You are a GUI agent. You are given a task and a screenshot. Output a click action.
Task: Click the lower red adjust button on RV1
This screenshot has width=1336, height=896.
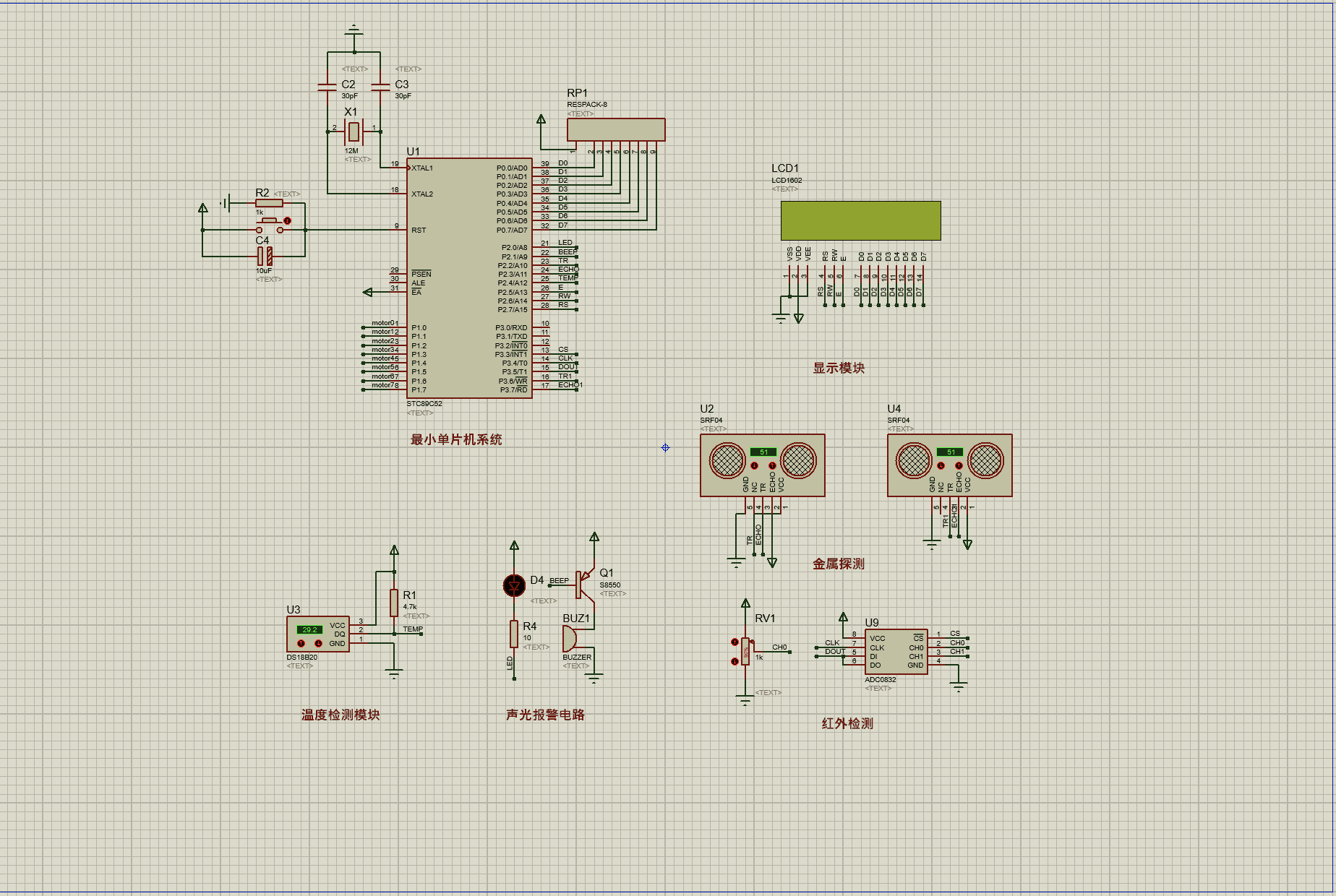point(735,661)
